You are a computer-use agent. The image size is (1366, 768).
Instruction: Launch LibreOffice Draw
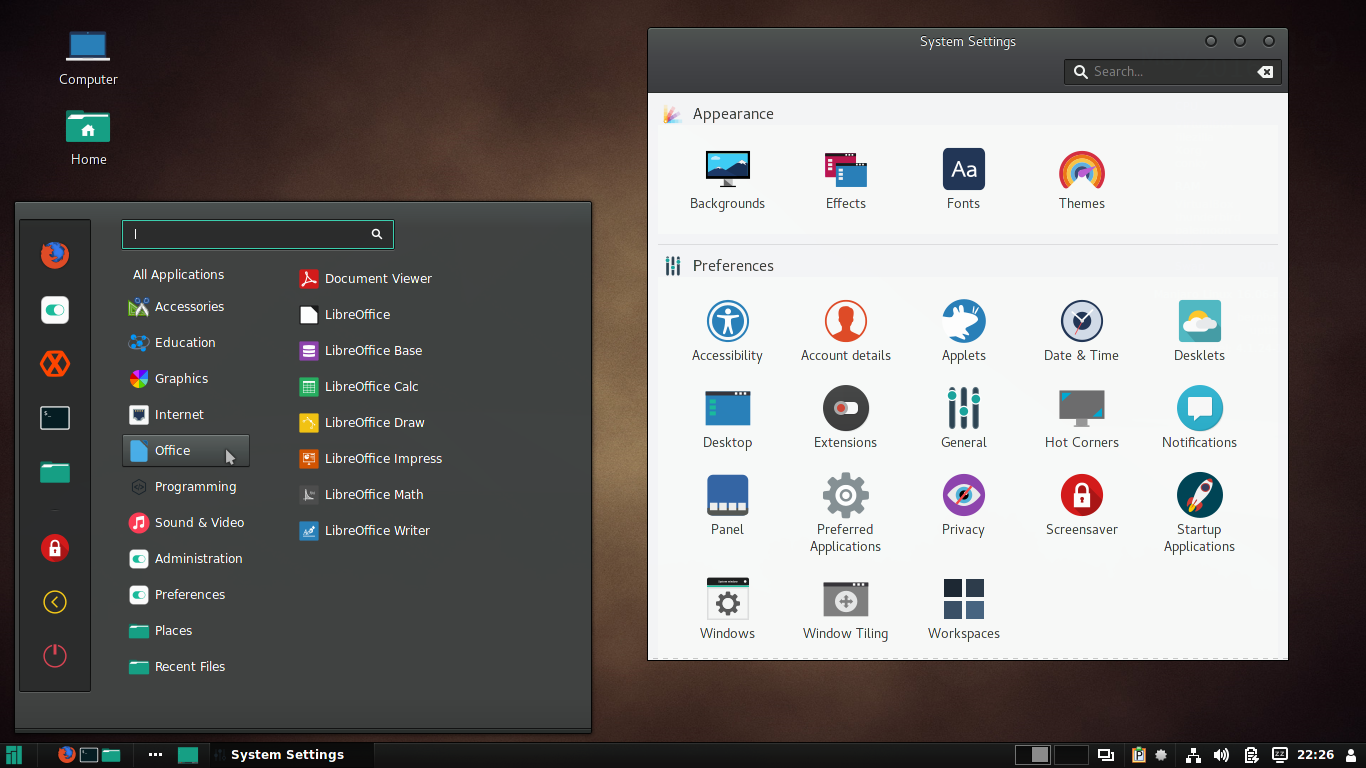[362, 423]
